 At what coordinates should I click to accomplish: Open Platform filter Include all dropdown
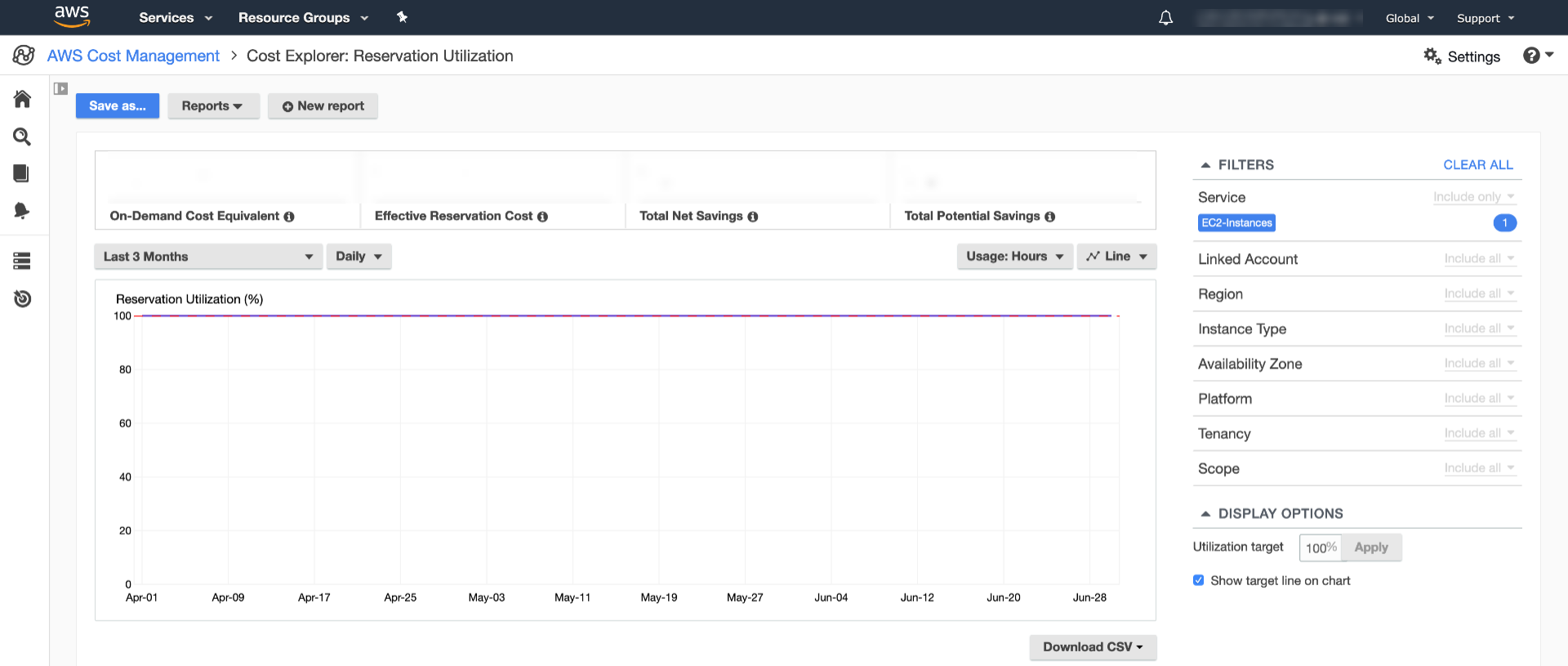[1480, 398]
